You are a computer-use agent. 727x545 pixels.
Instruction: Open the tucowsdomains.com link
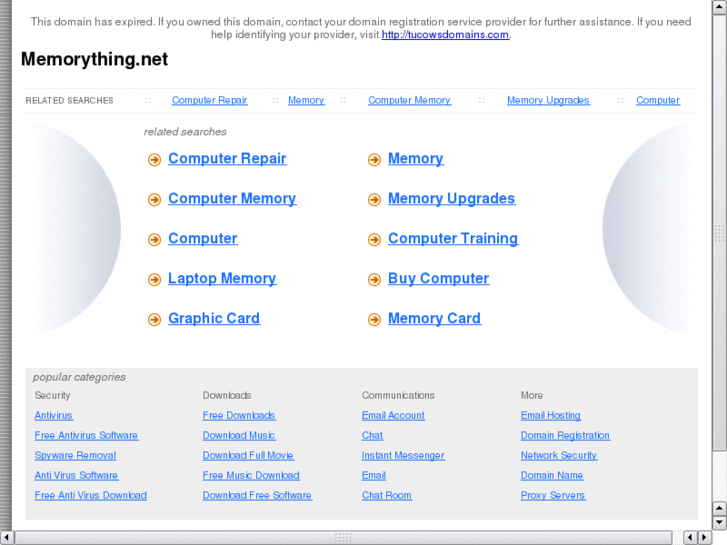click(x=445, y=35)
